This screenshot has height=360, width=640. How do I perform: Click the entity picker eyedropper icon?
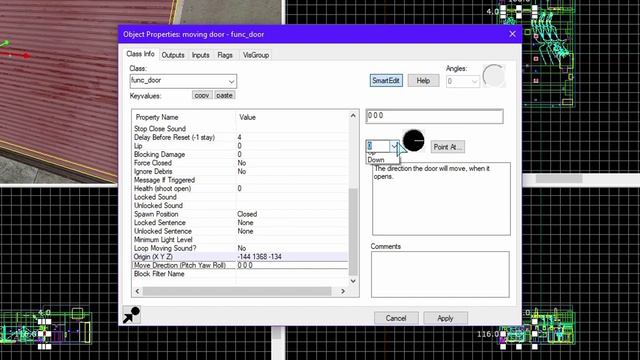tap(131, 314)
